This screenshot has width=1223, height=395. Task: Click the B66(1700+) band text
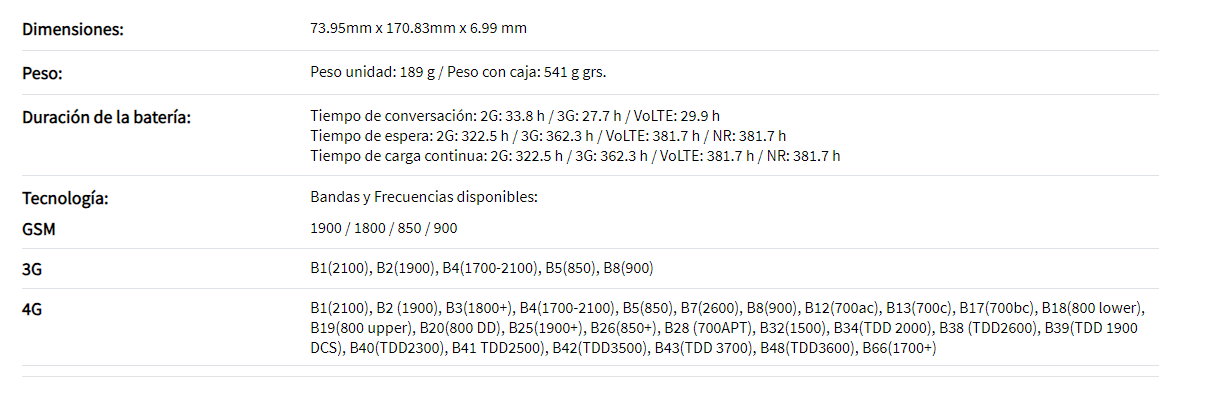[899, 348]
